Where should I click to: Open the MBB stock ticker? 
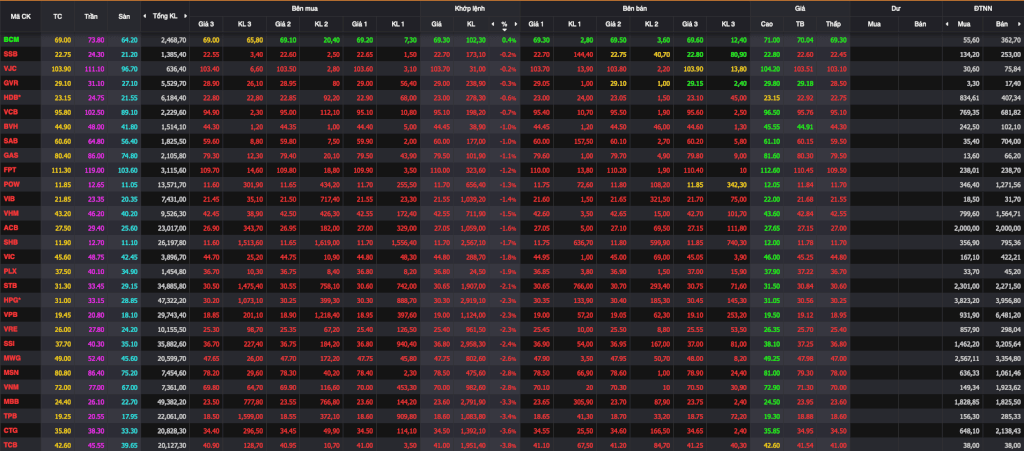(11, 400)
